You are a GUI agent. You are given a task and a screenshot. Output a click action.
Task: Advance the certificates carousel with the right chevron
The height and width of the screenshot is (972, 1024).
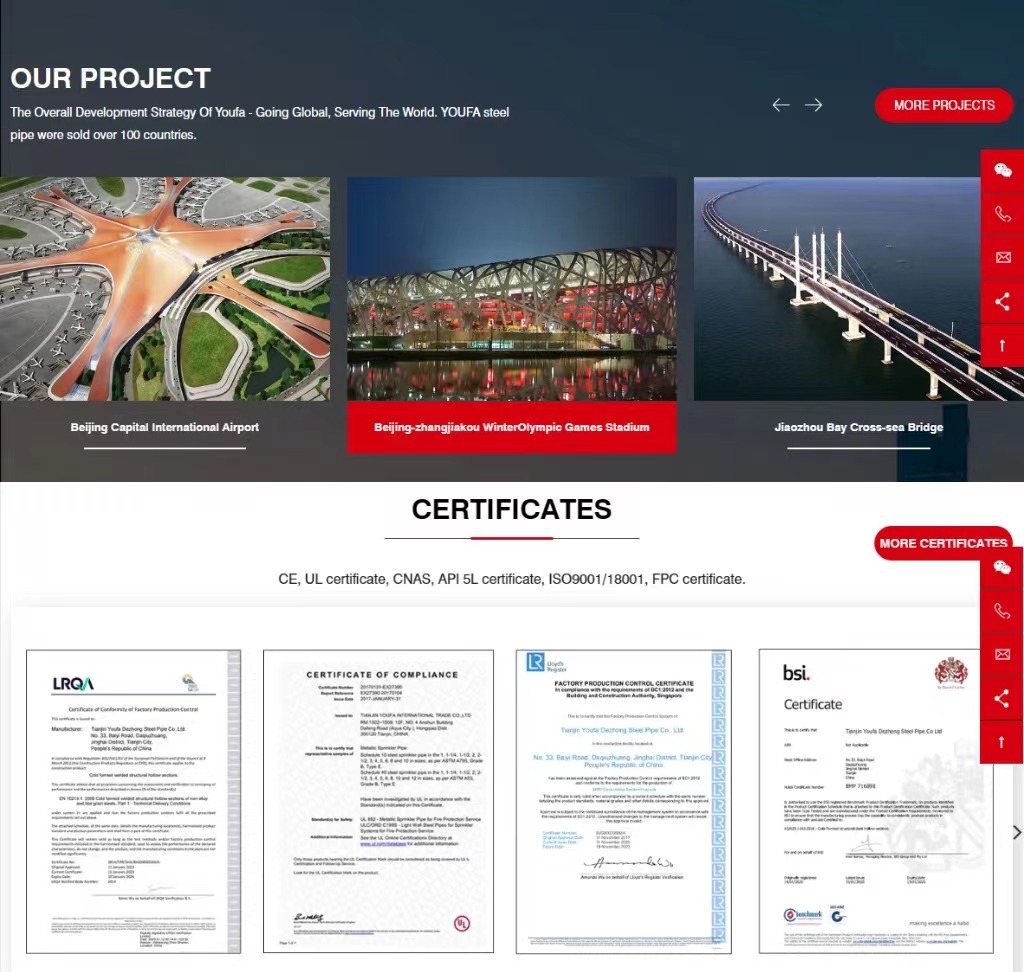pos(1017,832)
